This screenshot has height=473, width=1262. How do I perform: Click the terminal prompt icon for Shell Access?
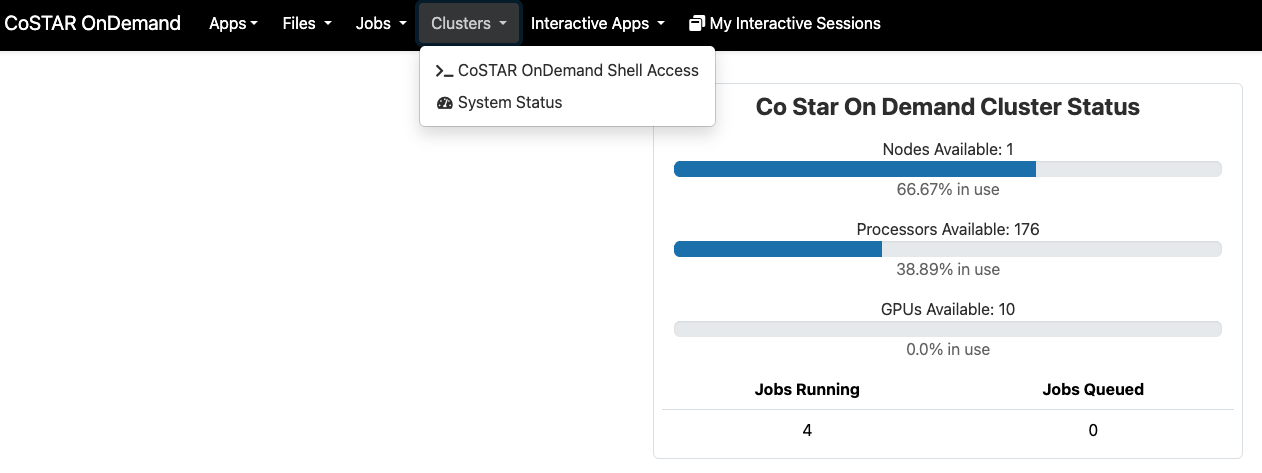click(x=445, y=71)
